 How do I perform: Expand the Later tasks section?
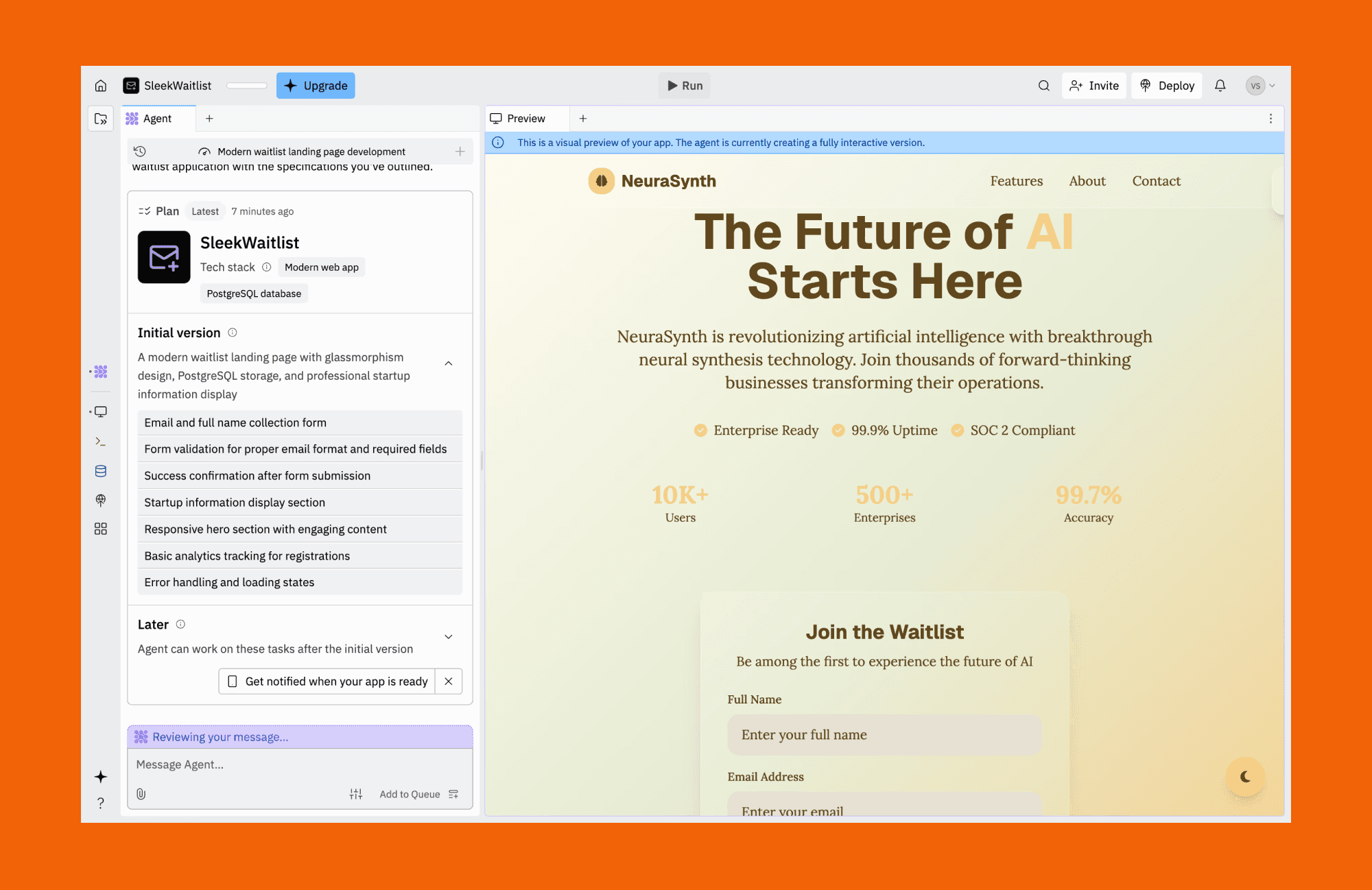(449, 636)
